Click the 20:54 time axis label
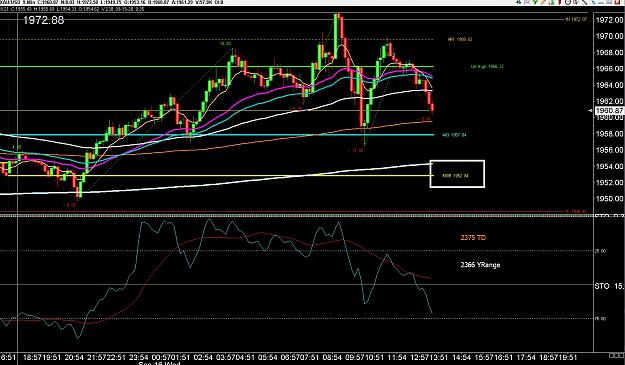Viewport: 625px width, 365px height. (x=74, y=358)
